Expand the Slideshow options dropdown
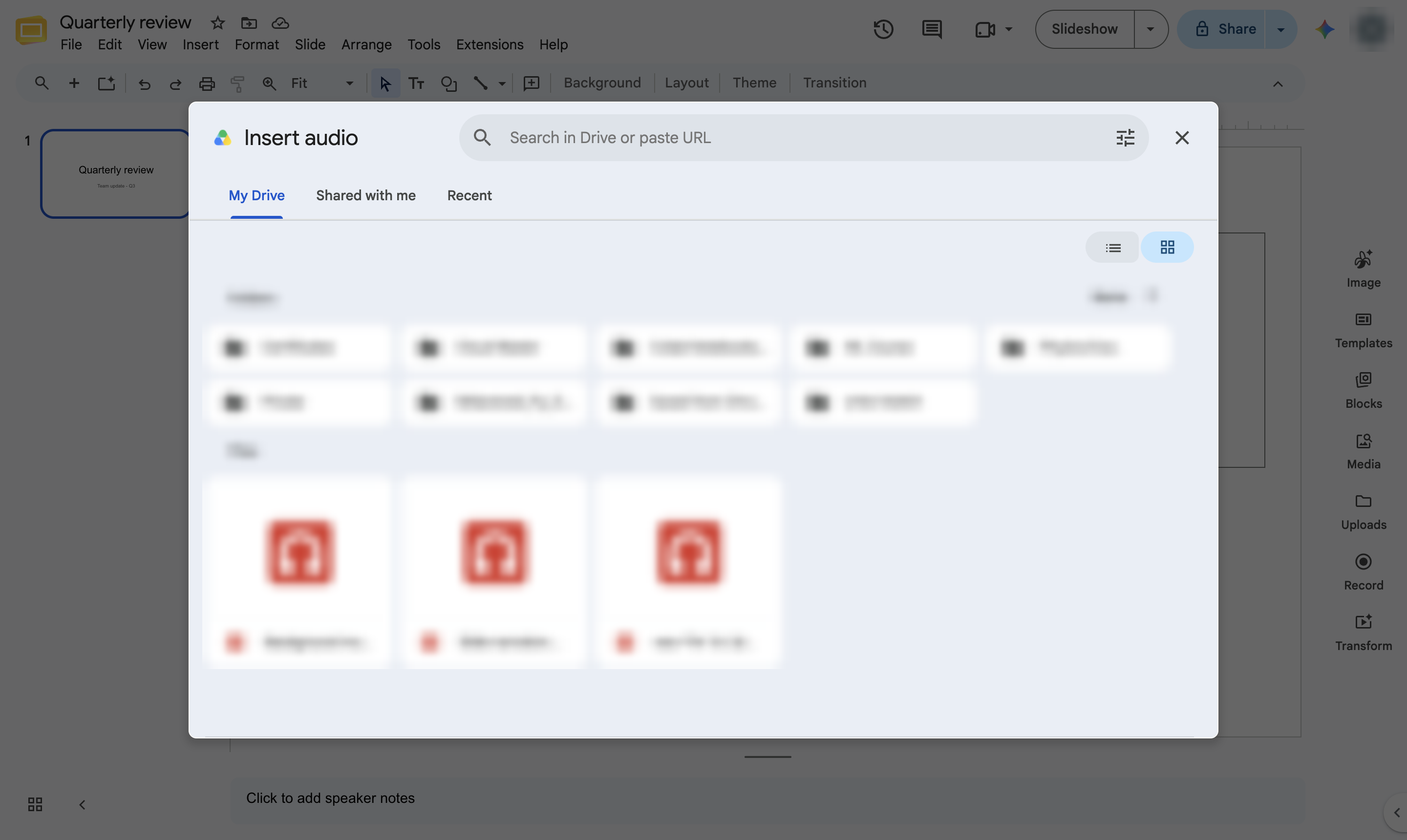This screenshot has height=840, width=1407. tap(1151, 29)
